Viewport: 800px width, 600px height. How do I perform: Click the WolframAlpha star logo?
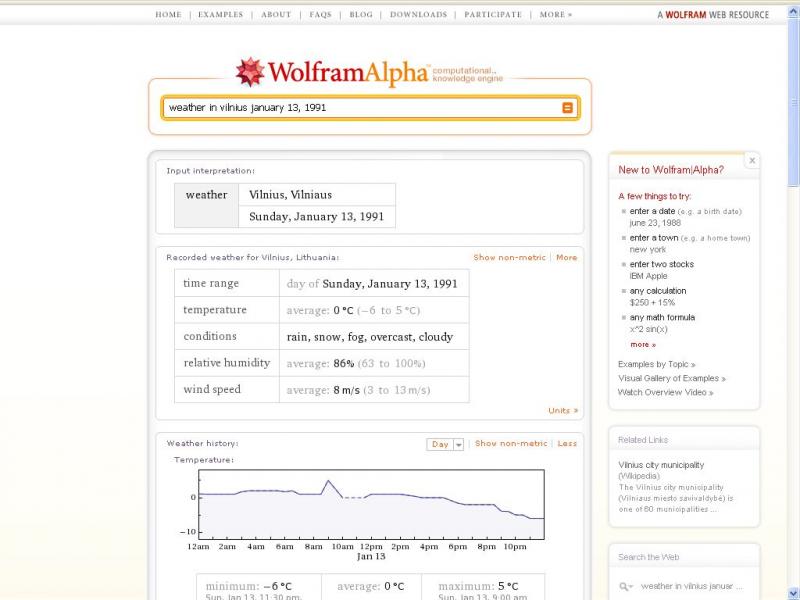coord(250,72)
